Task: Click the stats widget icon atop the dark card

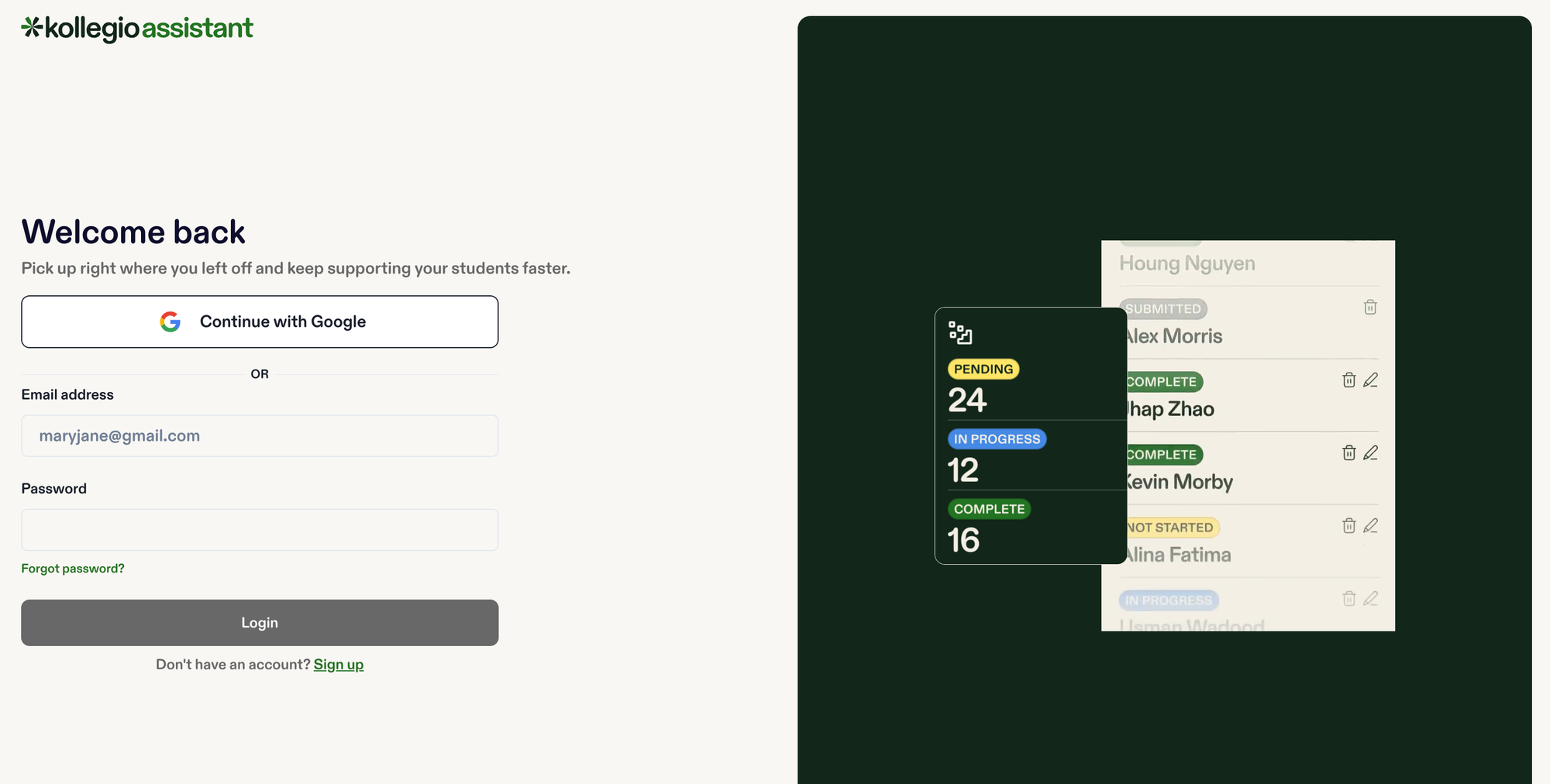Action: coord(960,333)
